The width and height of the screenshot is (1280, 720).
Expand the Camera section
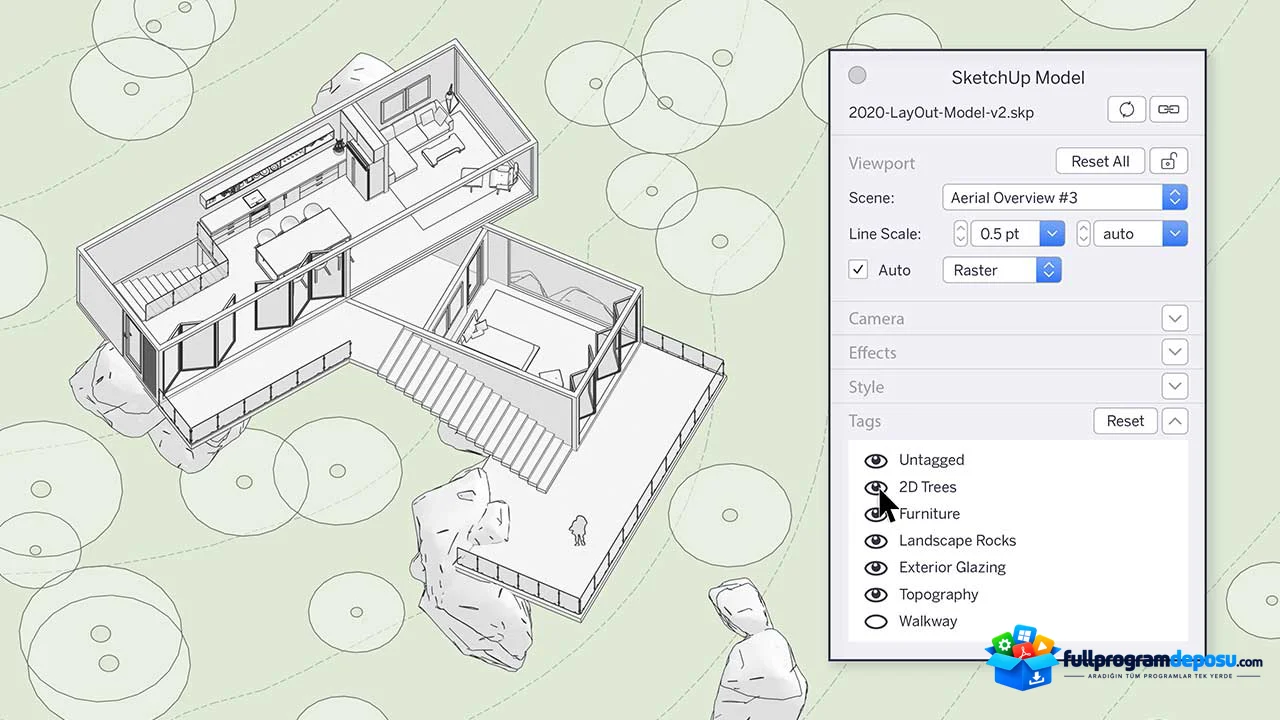click(x=1175, y=318)
